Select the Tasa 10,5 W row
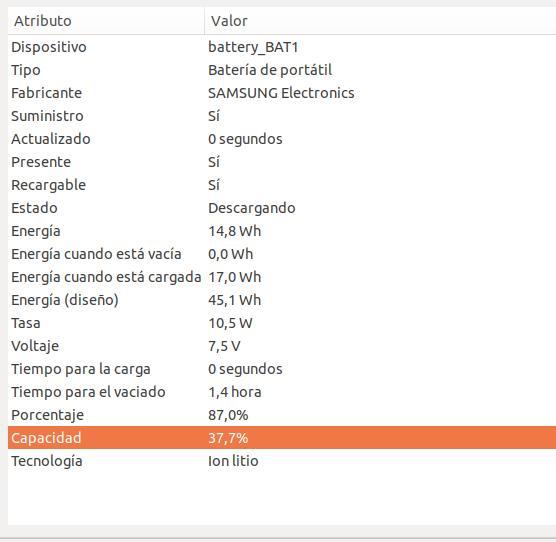The width and height of the screenshot is (556, 542). pyautogui.click(x=282, y=323)
